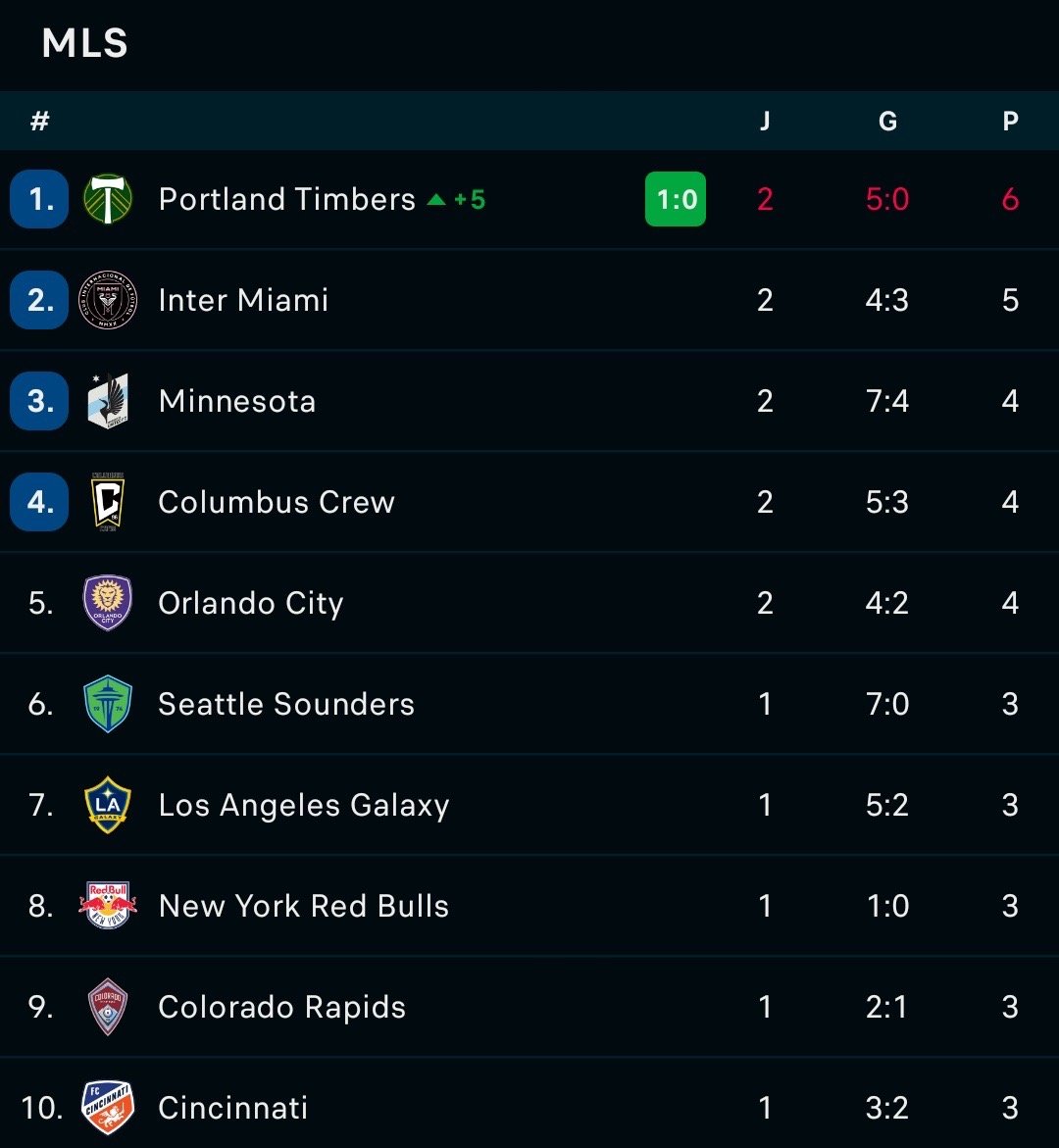Select the Minnesota team crest

coord(108,401)
